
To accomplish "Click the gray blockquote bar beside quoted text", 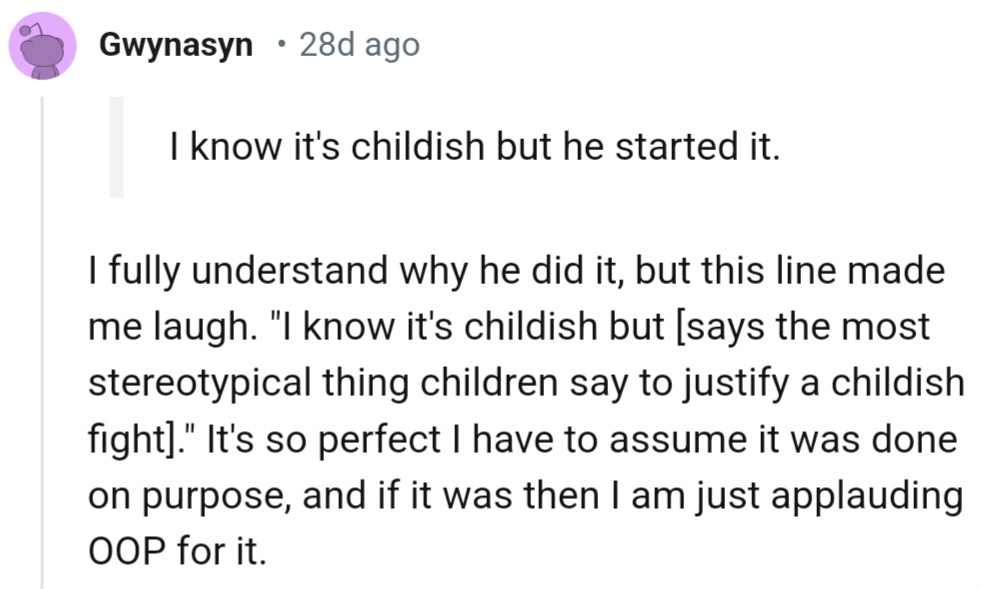I will 116,146.
